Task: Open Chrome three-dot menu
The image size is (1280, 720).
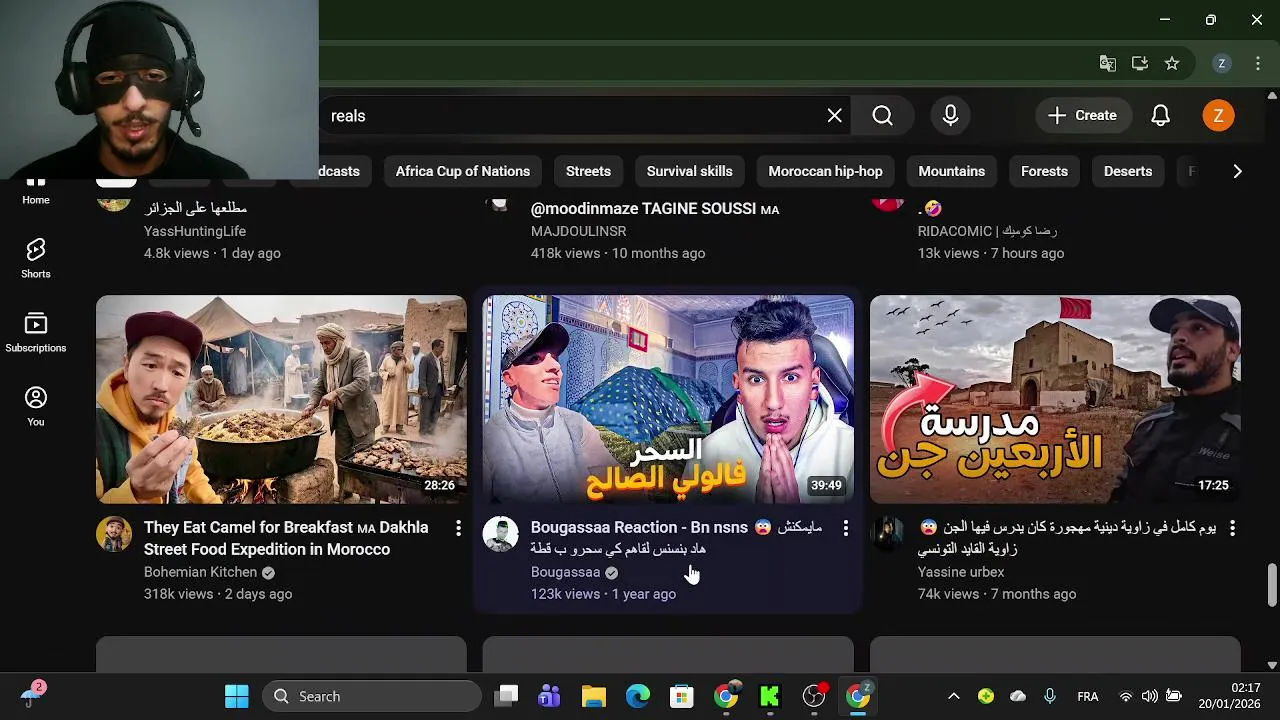Action: [1258, 63]
